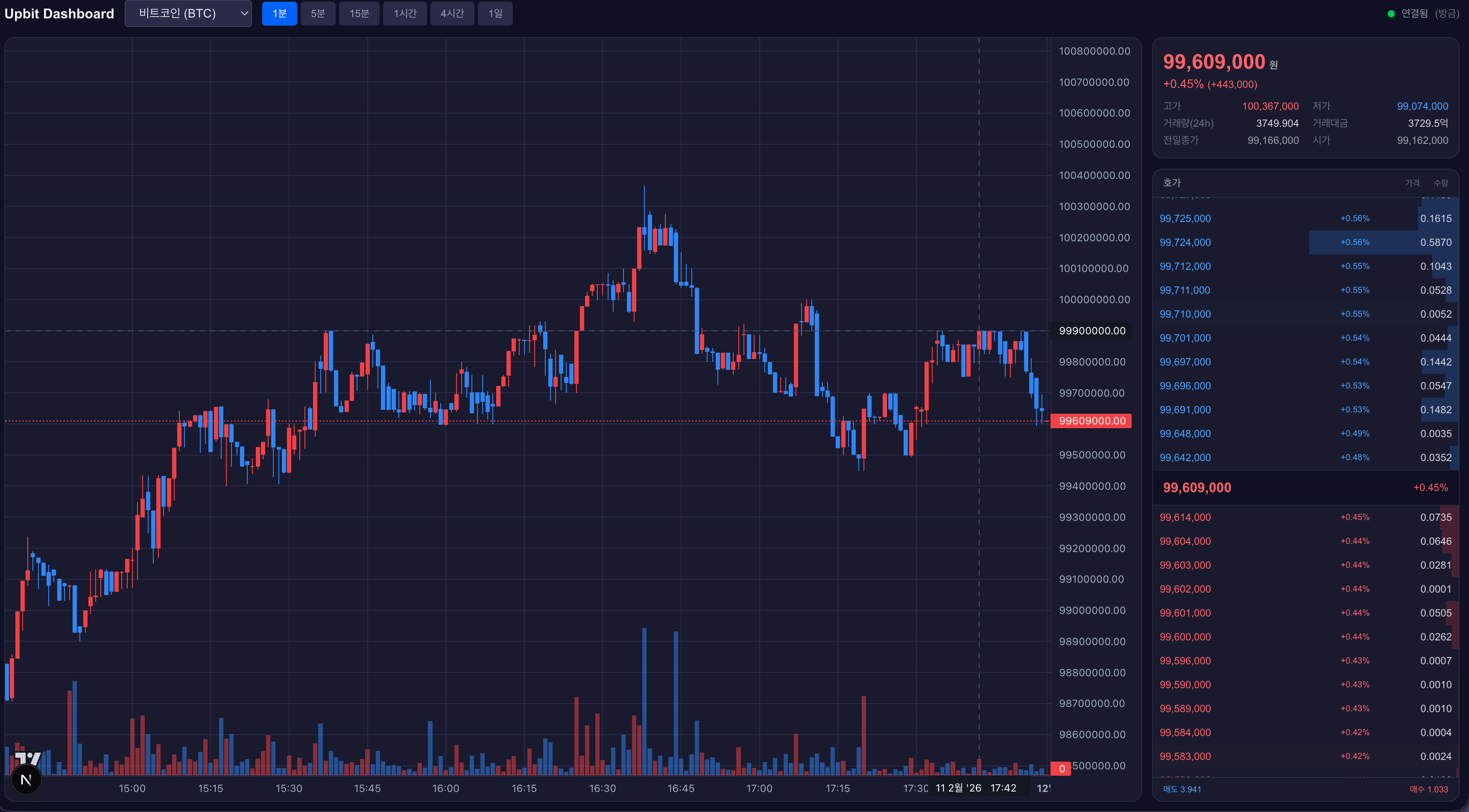
Task: Click the 17:42 crosshair time label
Action: [1003, 788]
